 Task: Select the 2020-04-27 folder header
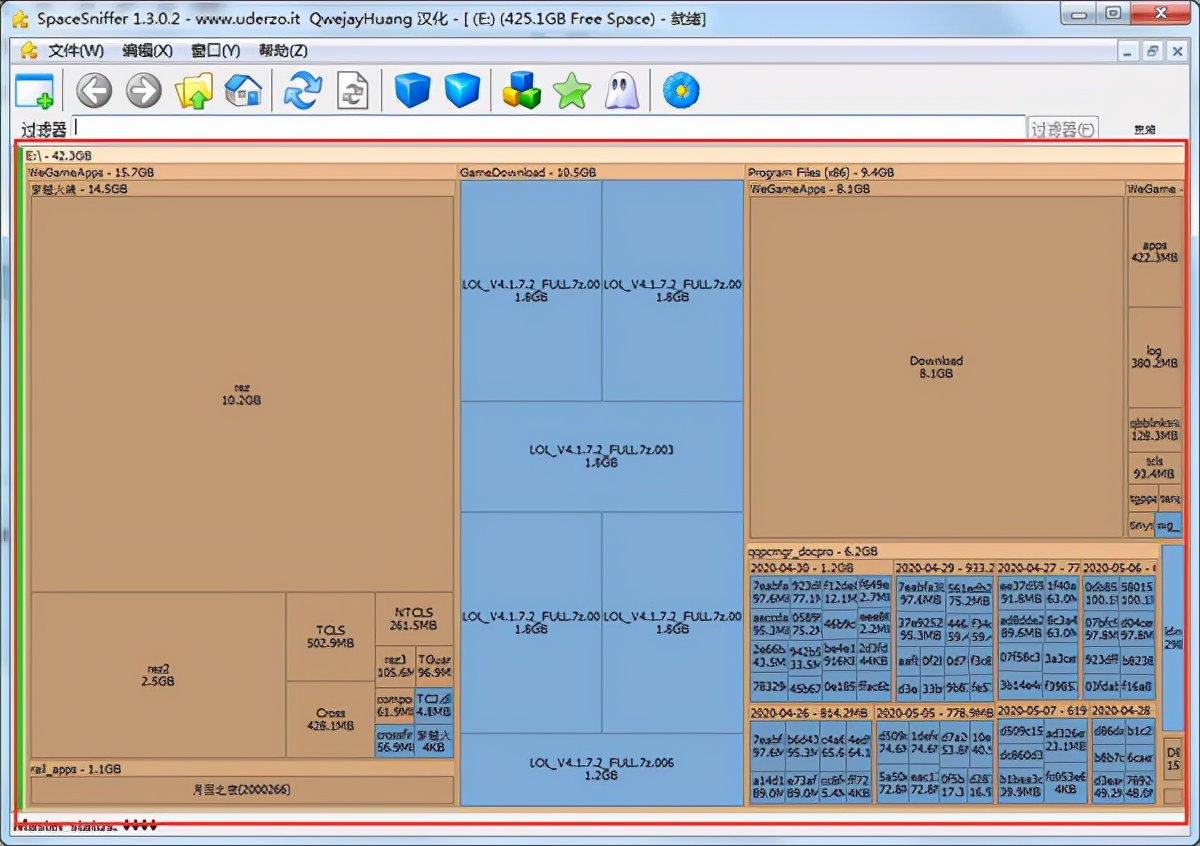coord(1038,567)
